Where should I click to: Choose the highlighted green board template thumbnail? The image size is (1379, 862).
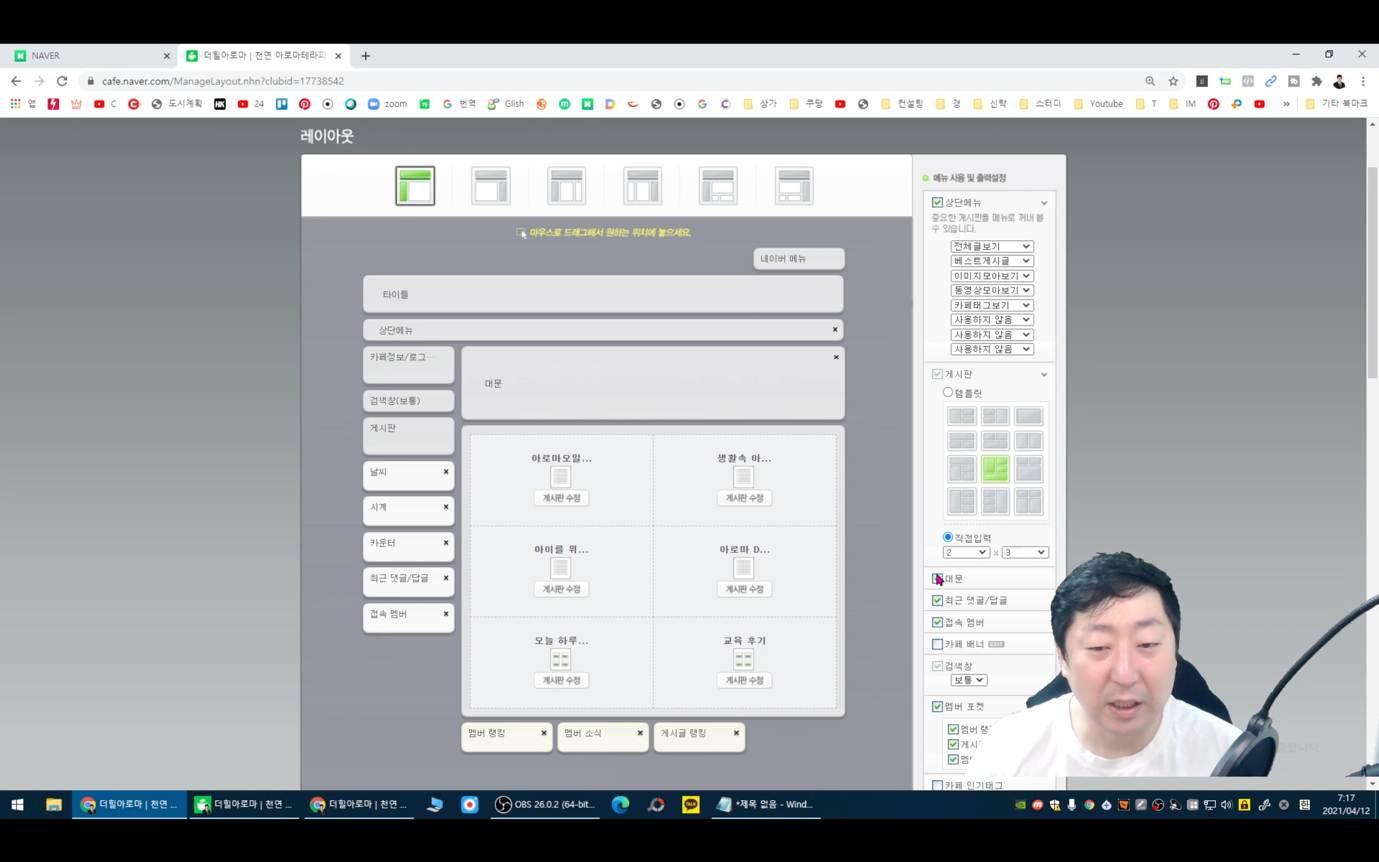click(995, 469)
